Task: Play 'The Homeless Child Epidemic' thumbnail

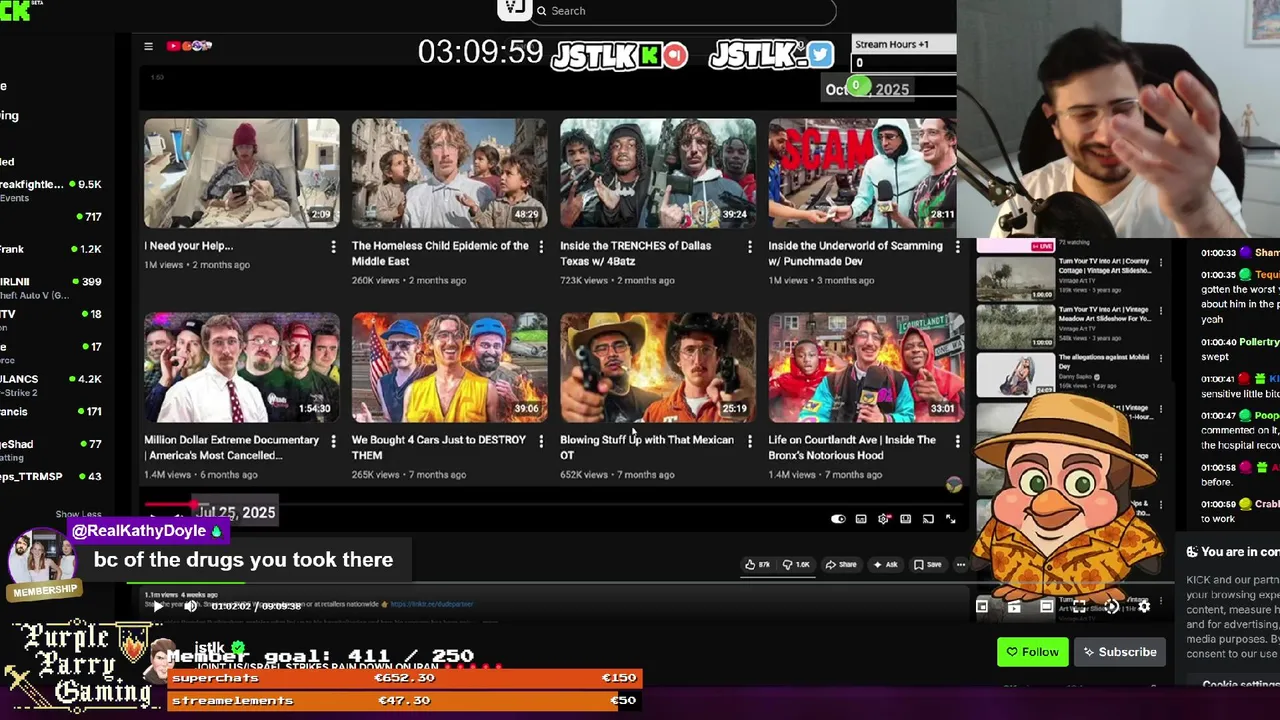Action: coord(449,173)
